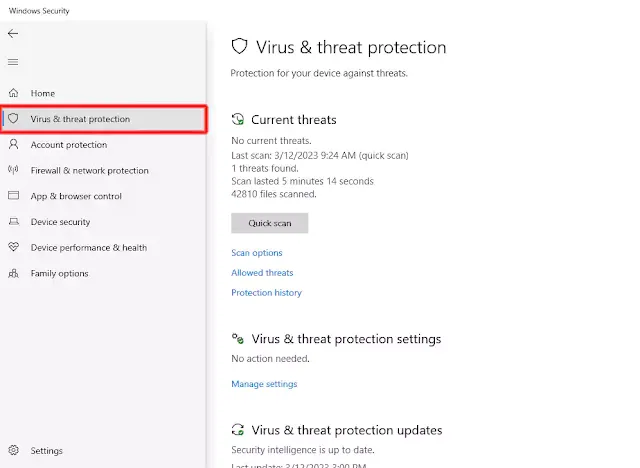The width and height of the screenshot is (640, 468).
Task: Click 'Scan lasted 5 minutes 14 seconds'
Action: [x=302, y=181]
